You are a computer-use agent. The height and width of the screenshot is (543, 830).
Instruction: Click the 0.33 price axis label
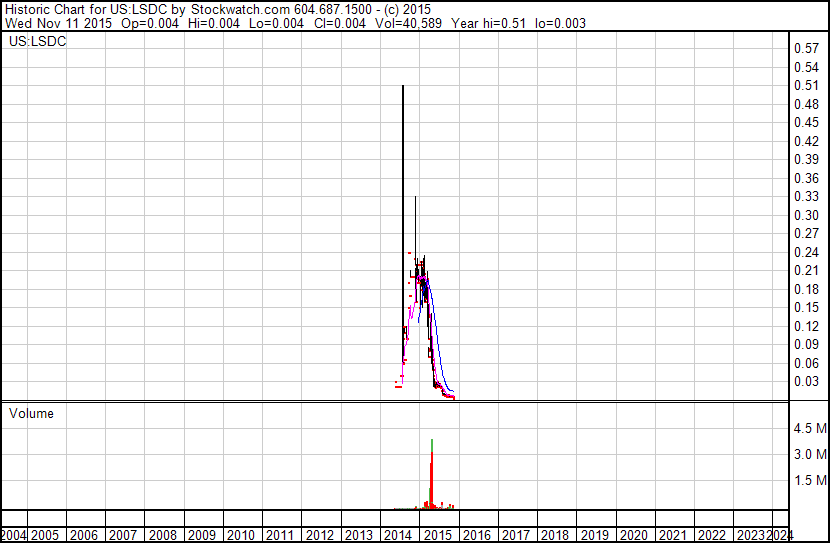(807, 196)
